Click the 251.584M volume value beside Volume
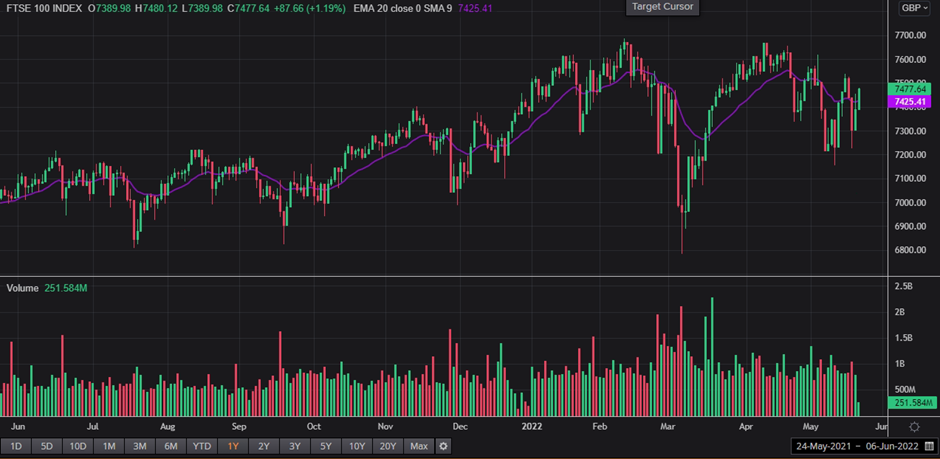This screenshot has width=940, height=459. tap(66, 288)
